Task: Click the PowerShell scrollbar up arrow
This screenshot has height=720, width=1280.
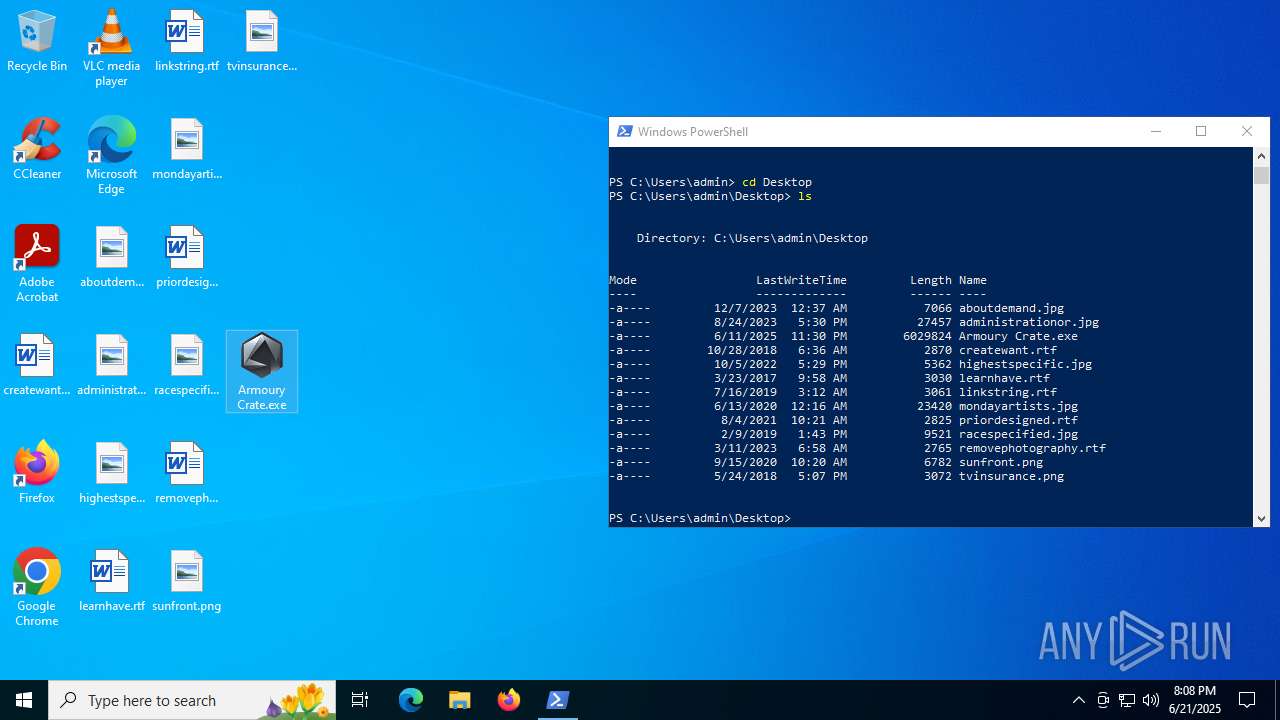Action: click(1261, 156)
